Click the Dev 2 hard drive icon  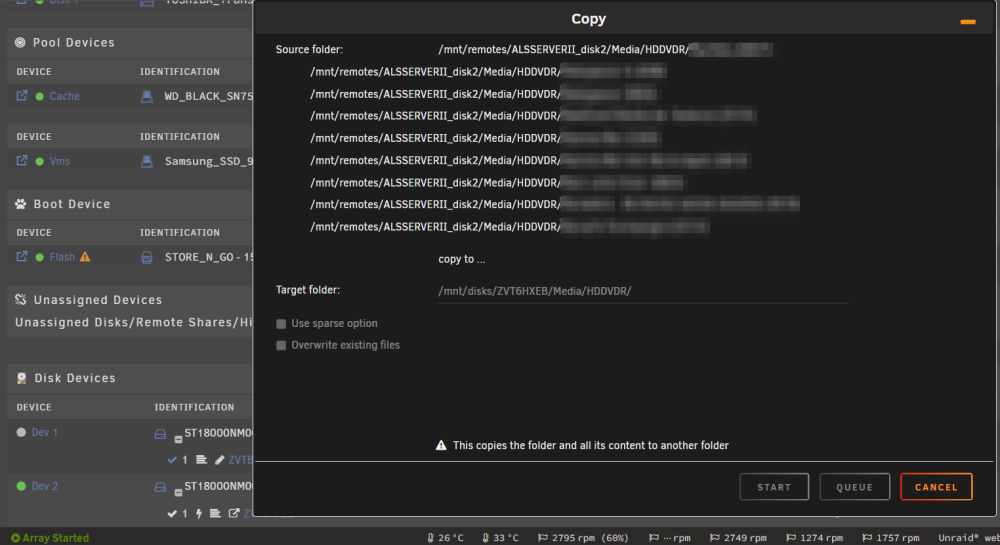pos(160,488)
